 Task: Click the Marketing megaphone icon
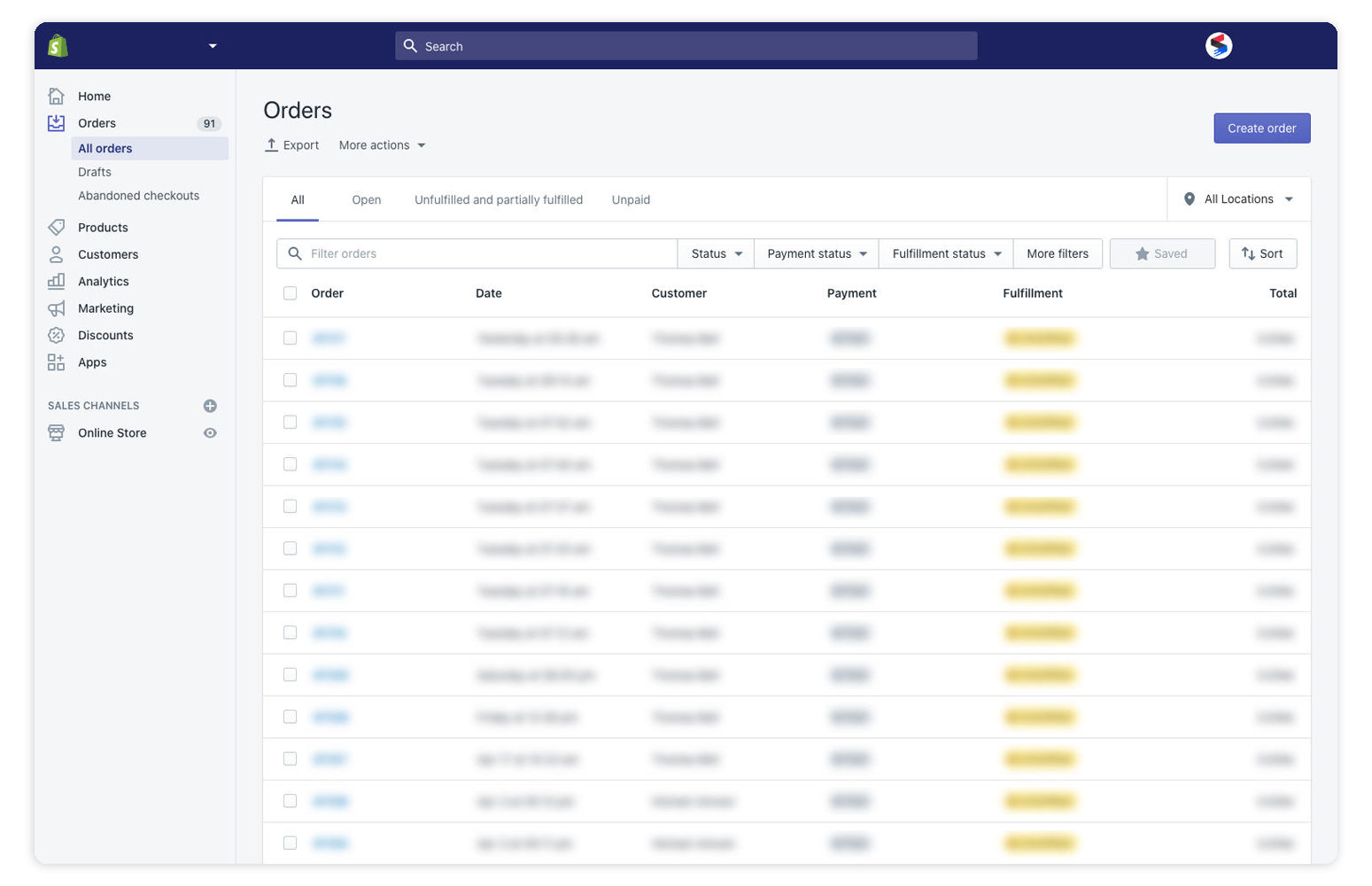click(x=56, y=308)
